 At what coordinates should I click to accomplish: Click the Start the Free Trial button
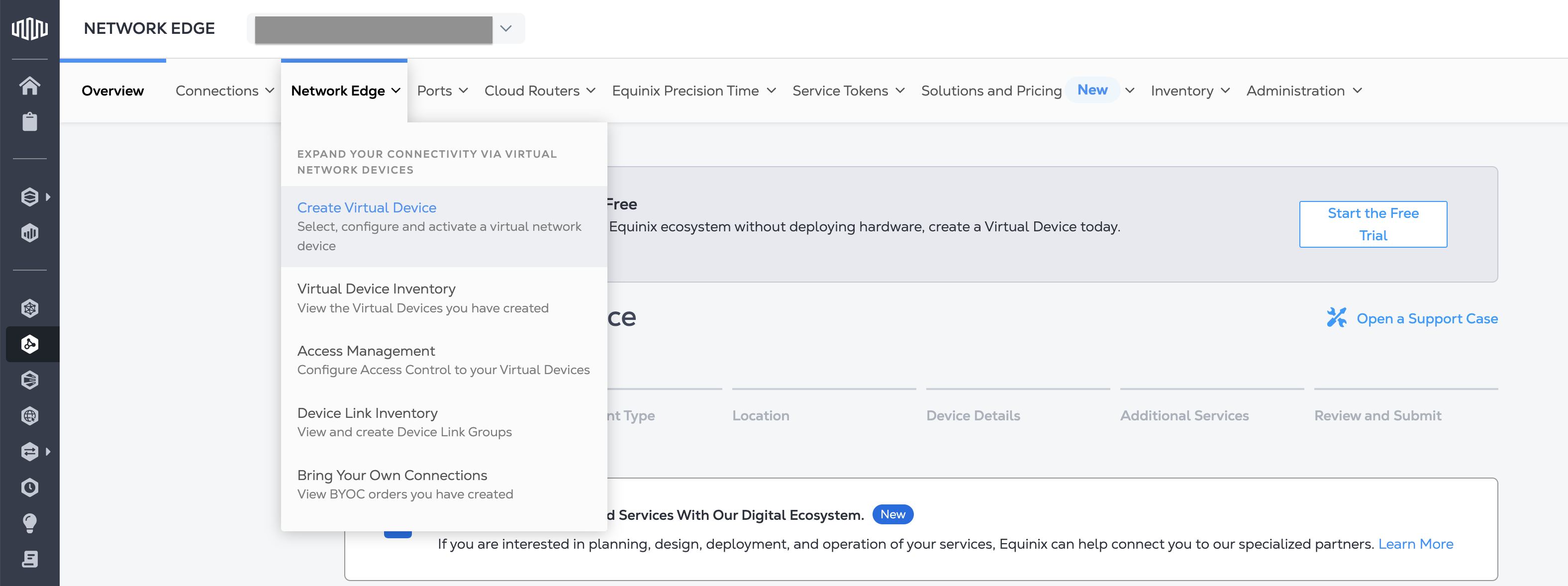pos(1372,224)
